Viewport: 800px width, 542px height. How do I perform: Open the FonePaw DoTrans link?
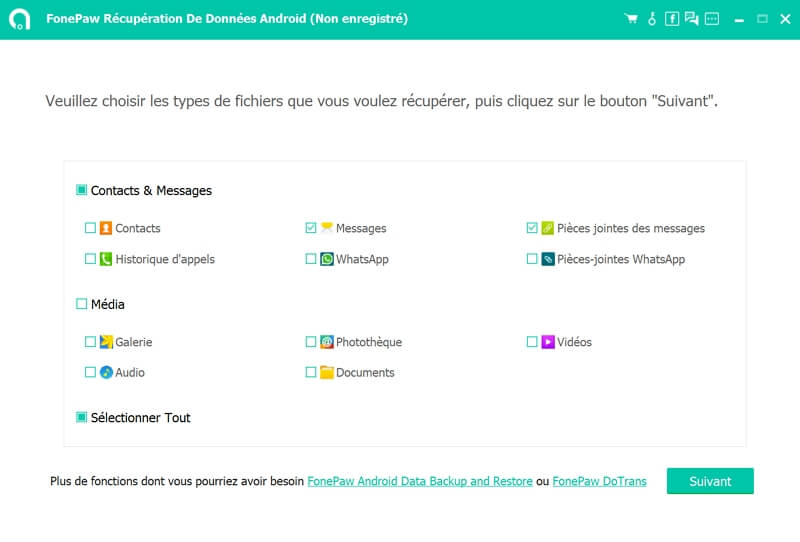[x=599, y=481]
